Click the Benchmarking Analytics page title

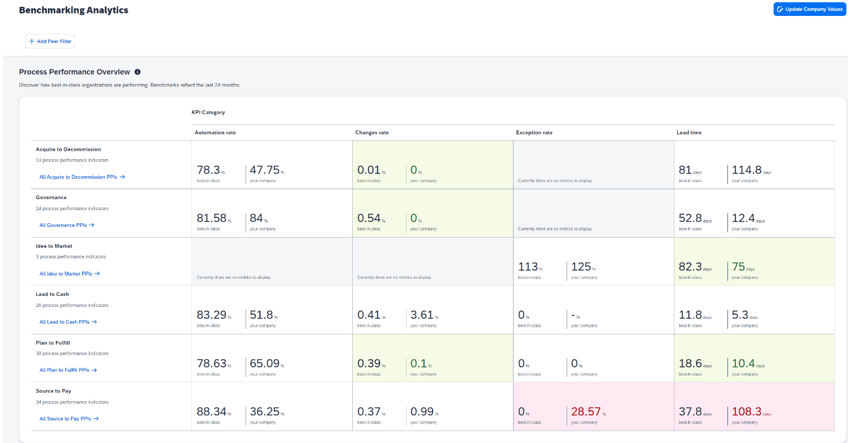tap(73, 10)
